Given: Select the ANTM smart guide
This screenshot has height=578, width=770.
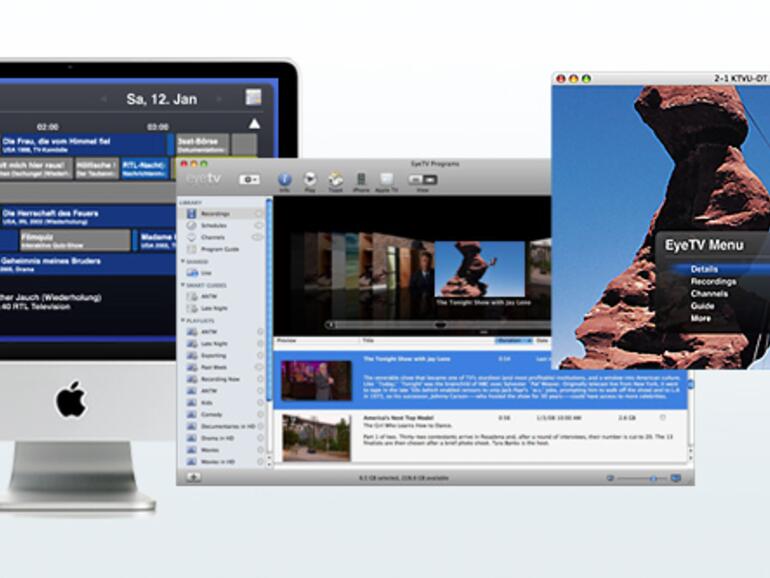Looking at the screenshot, I should 209,297.
